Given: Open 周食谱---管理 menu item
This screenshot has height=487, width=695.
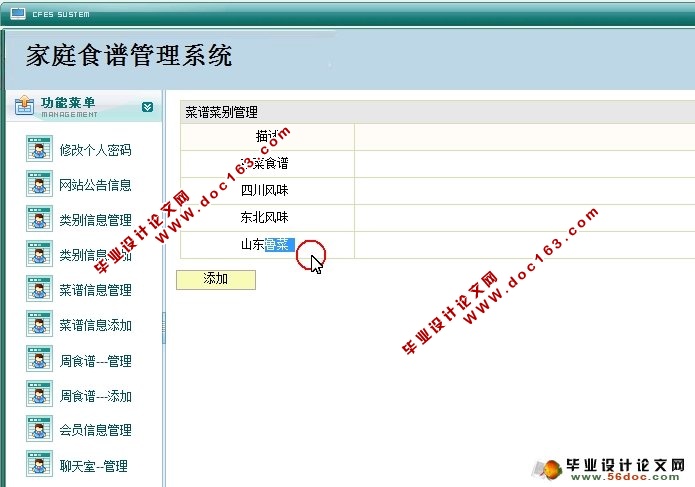Looking at the screenshot, I should [x=95, y=361].
